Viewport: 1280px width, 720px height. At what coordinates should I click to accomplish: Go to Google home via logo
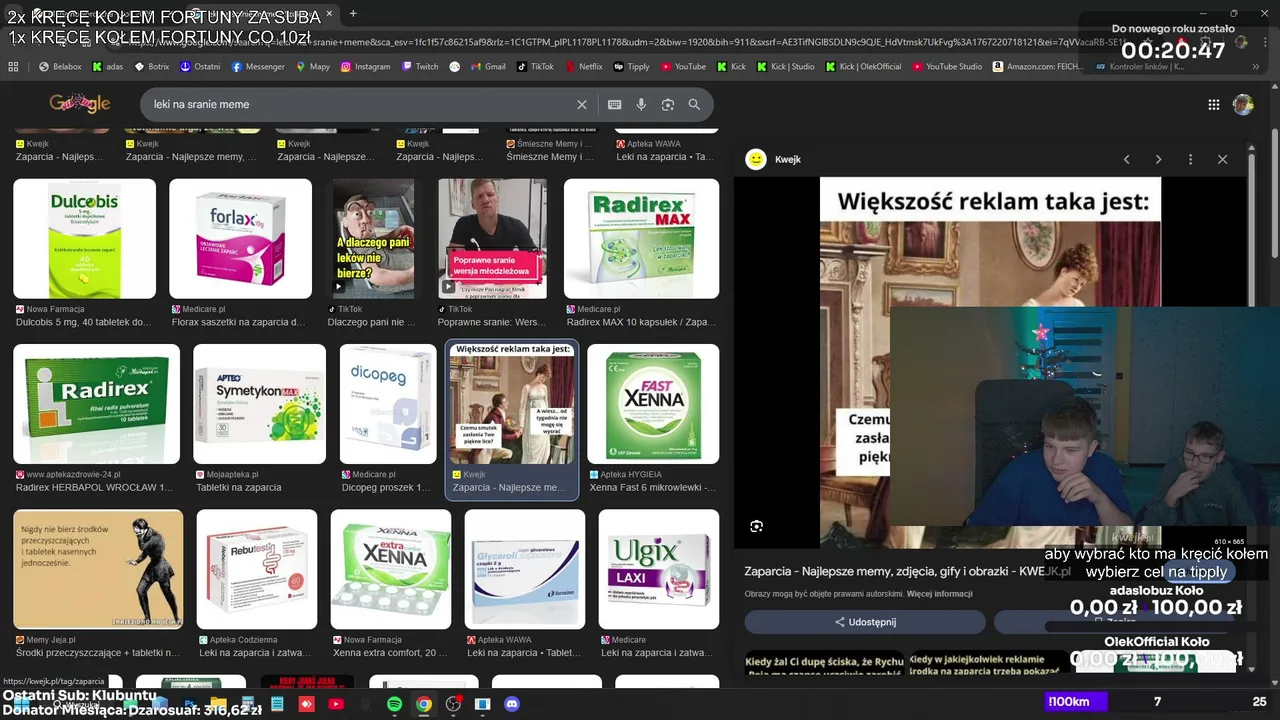(80, 104)
